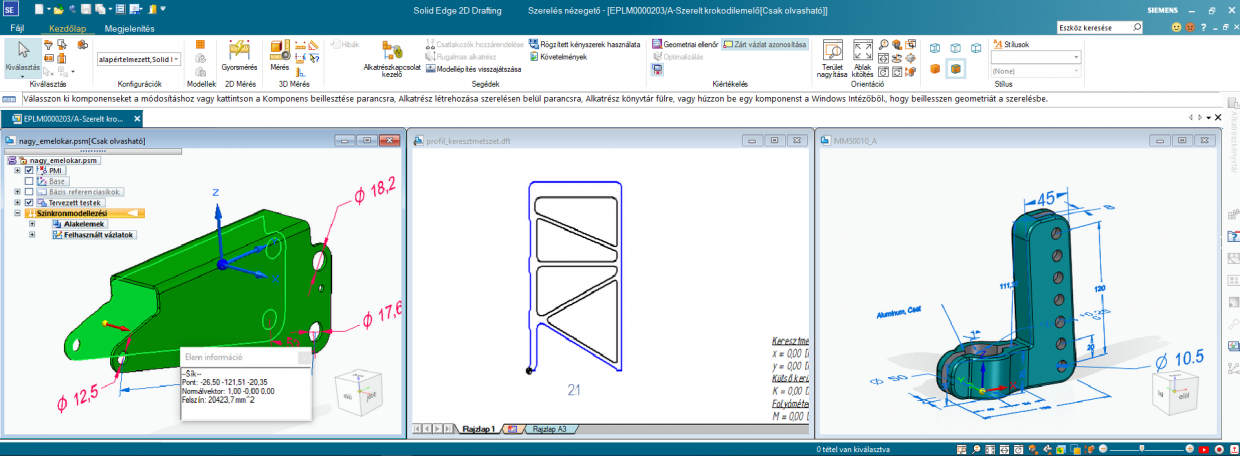1240x456 pixels.
Task: Uncheck the PMI checkbox in tree
Action: [x=29, y=171]
